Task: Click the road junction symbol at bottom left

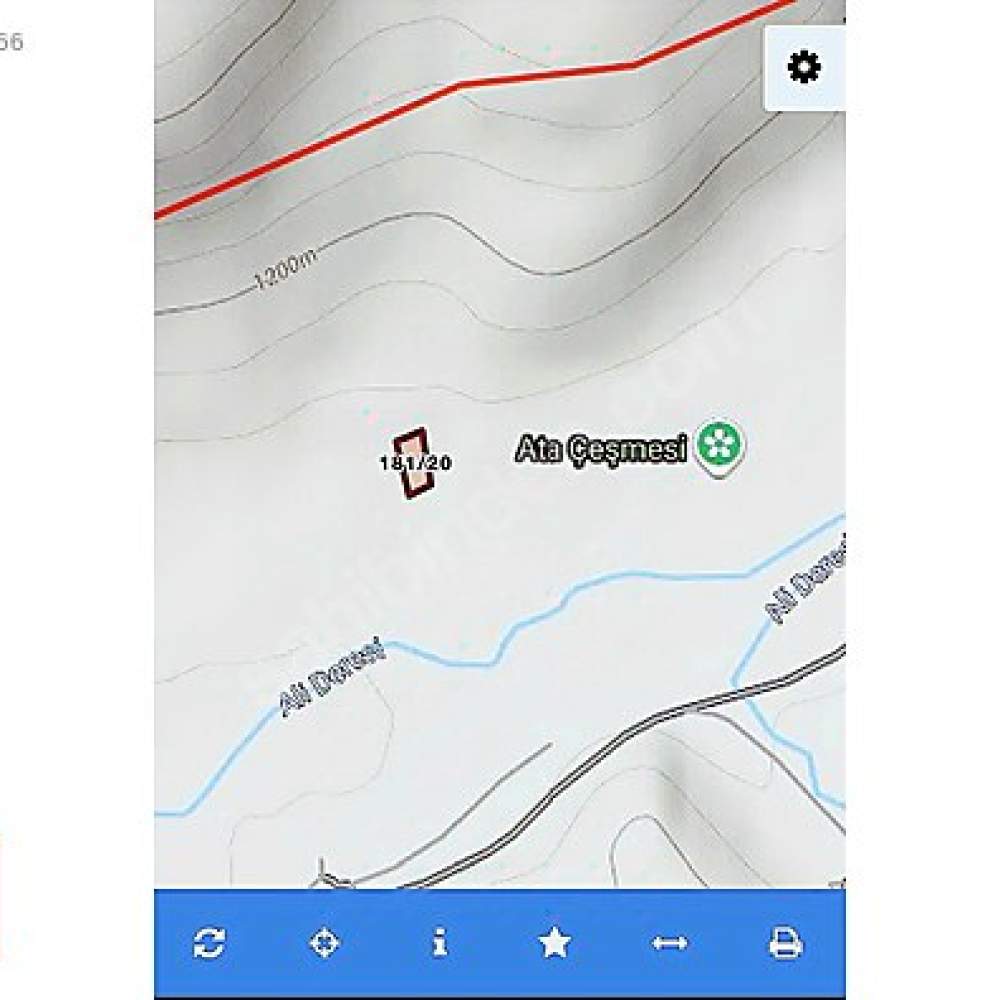Action: pyautogui.click(x=327, y=875)
